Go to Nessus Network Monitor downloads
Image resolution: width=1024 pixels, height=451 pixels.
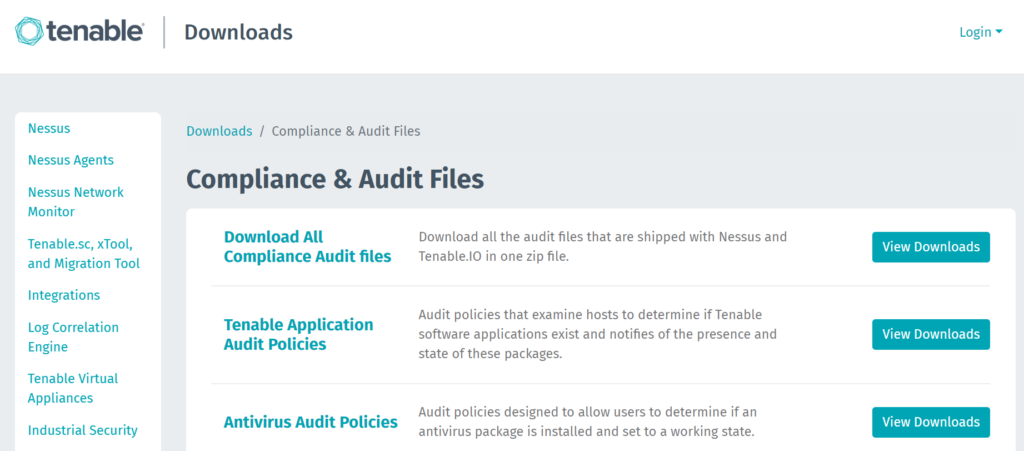tap(76, 202)
